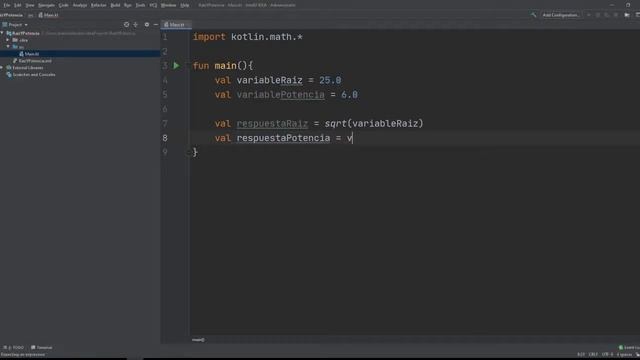This screenshot has height=360, width=640.
Task: Click import kotlin.math.* on line 1
Action: 247,37
